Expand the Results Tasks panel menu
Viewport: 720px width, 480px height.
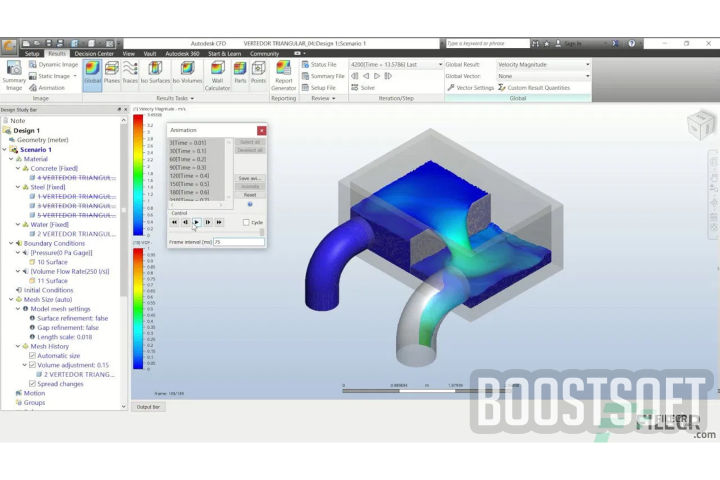click(x=175, y=98)
